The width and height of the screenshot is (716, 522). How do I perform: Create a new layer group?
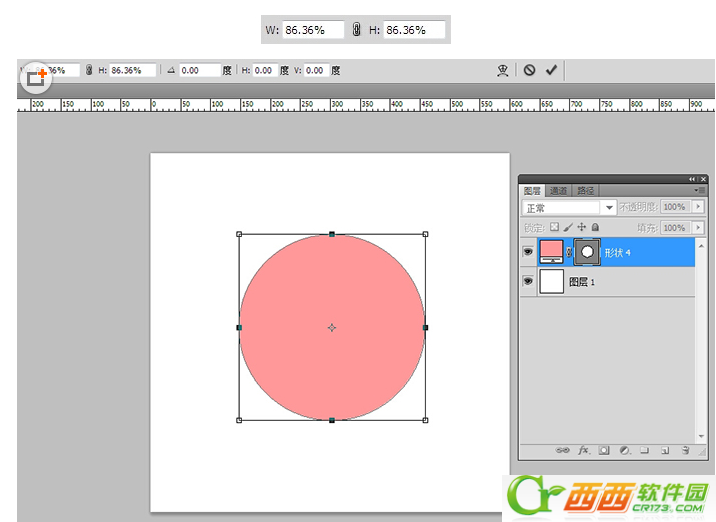pos(645,451)
